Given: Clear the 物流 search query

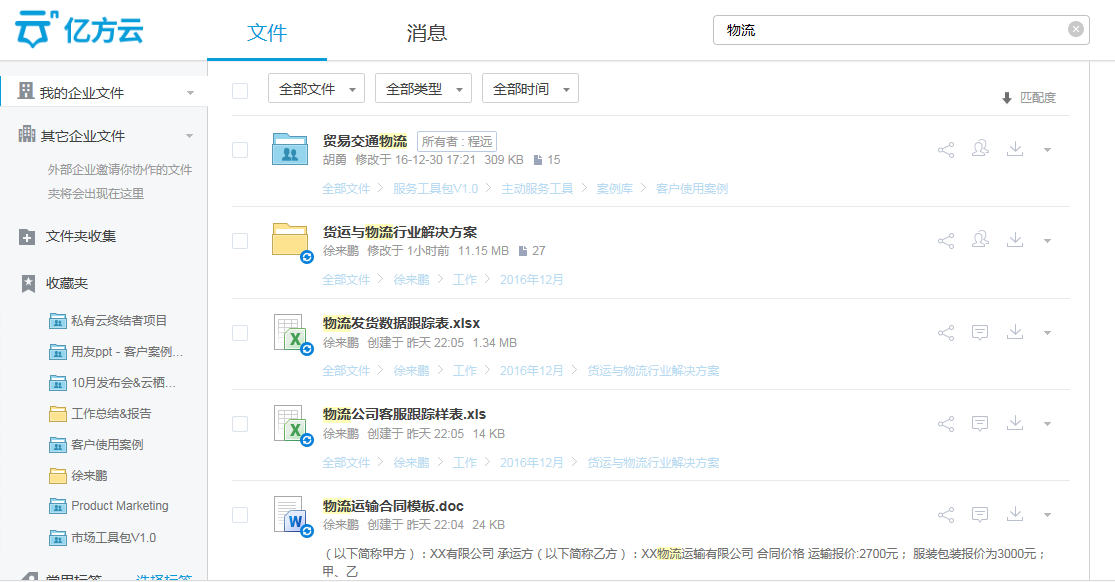Looking at the screenshot, I should coord(1076,29).
